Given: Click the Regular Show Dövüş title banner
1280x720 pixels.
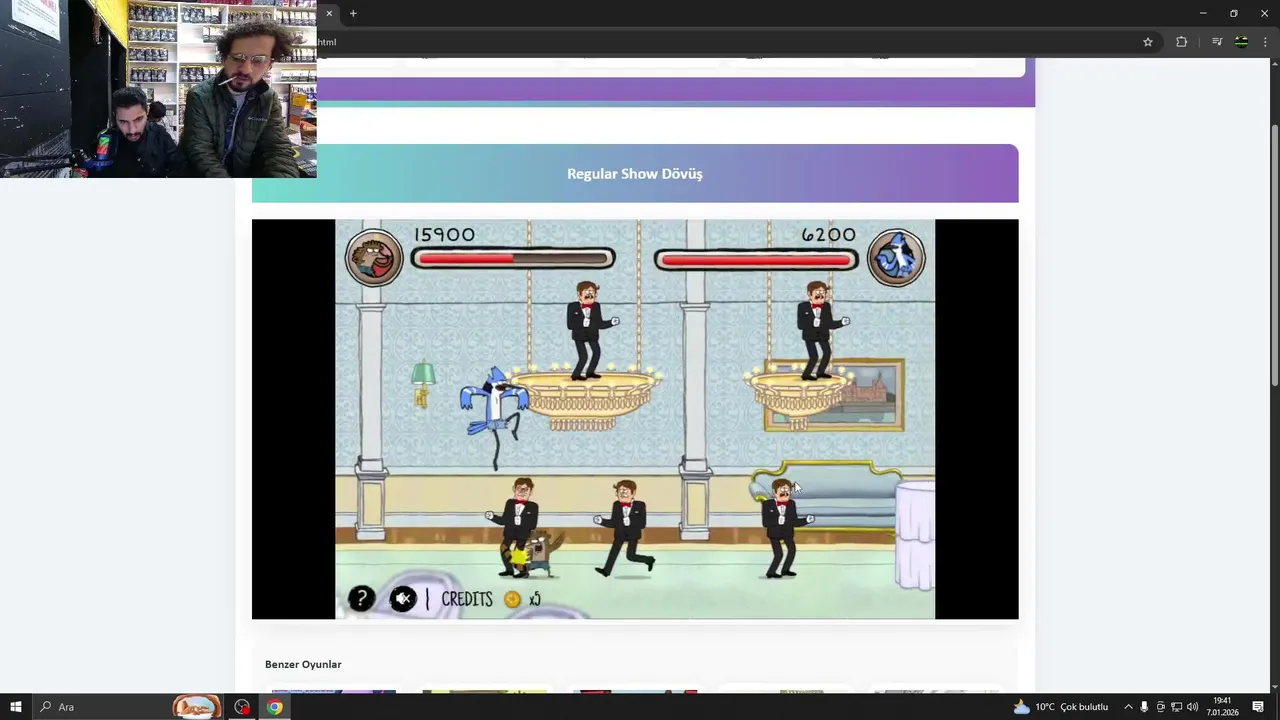Looking at the screenshot, I should (635, 173).
